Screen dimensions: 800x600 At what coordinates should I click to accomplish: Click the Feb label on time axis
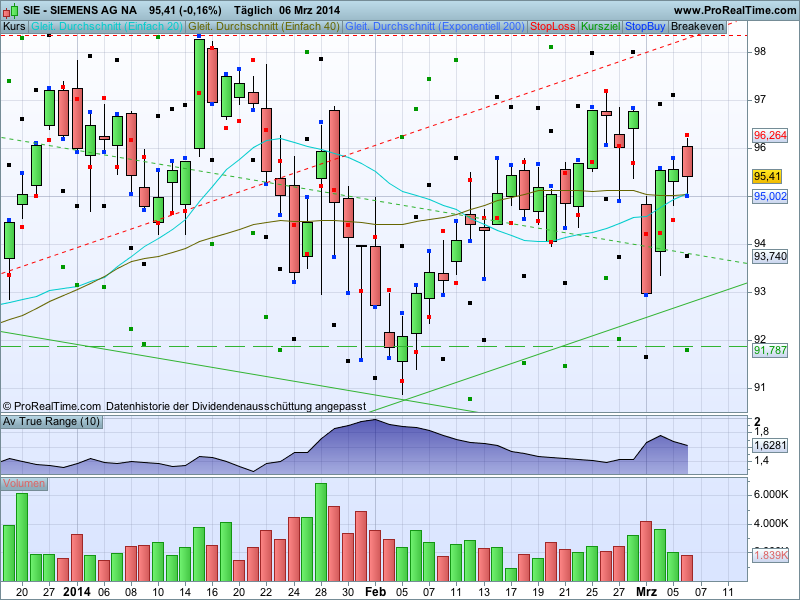click(x=376, y=592)
